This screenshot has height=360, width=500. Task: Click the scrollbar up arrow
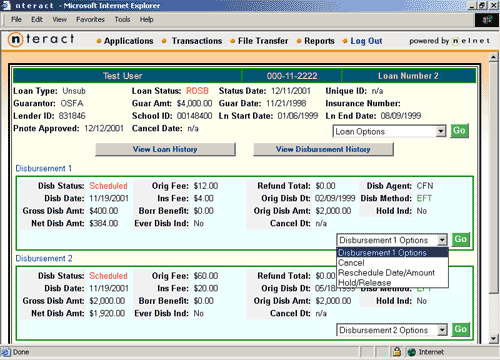[494, 57]
